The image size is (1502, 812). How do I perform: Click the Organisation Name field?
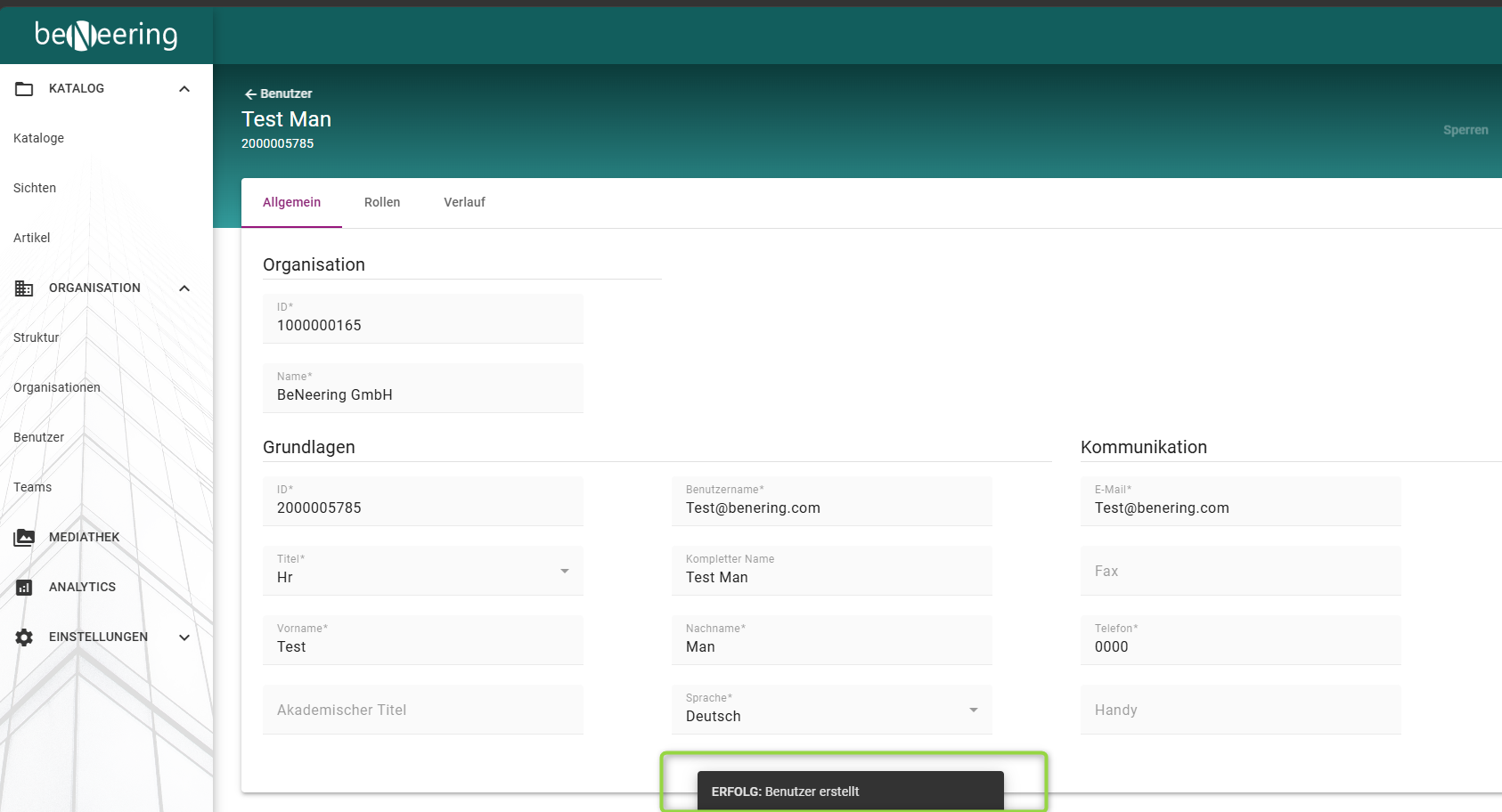click(423, 388)
